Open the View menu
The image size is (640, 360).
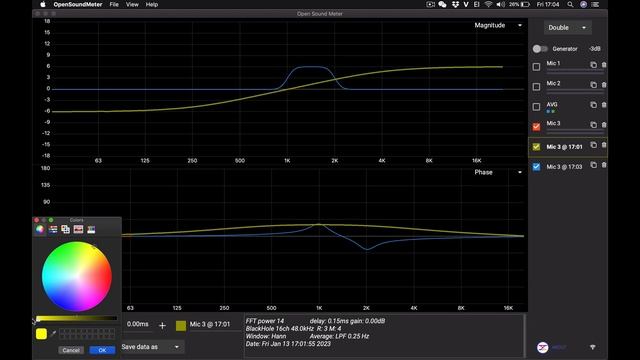pyautogui.click(x=132, y=4)
